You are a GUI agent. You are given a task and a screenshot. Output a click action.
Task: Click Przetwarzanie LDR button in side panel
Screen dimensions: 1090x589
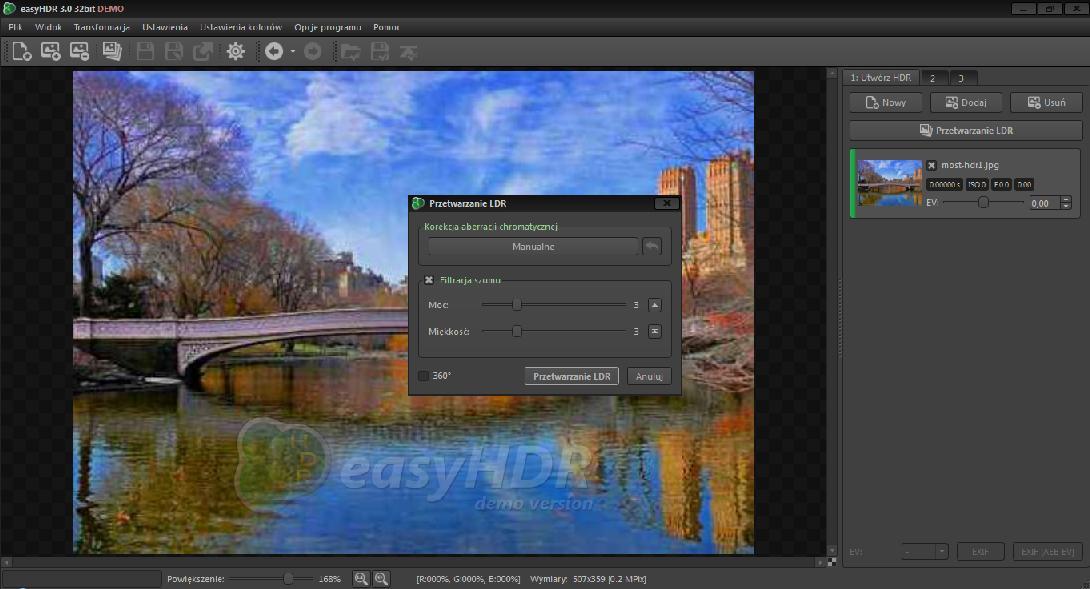(x=966, y=130)
